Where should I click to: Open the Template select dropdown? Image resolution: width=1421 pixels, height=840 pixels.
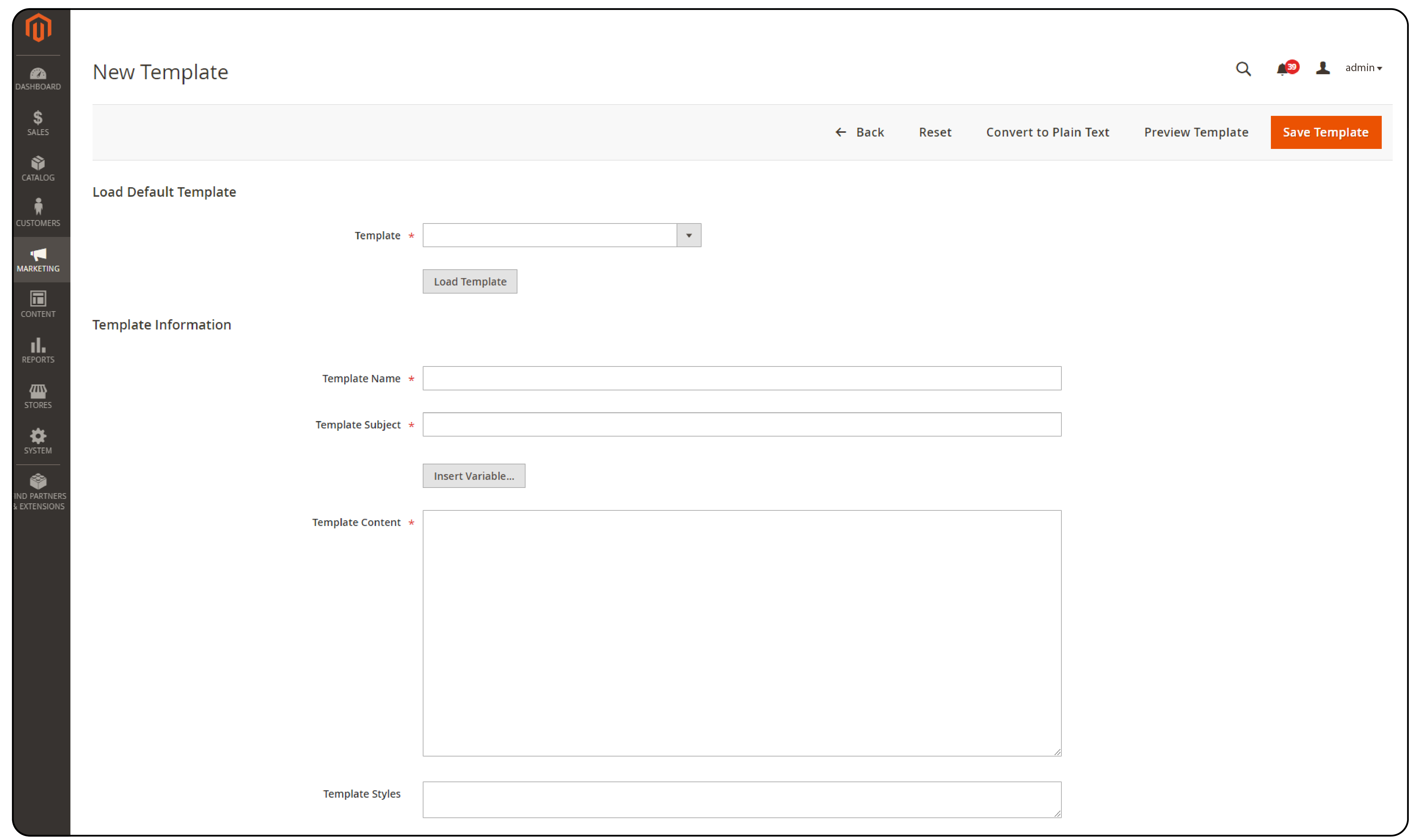561,236
